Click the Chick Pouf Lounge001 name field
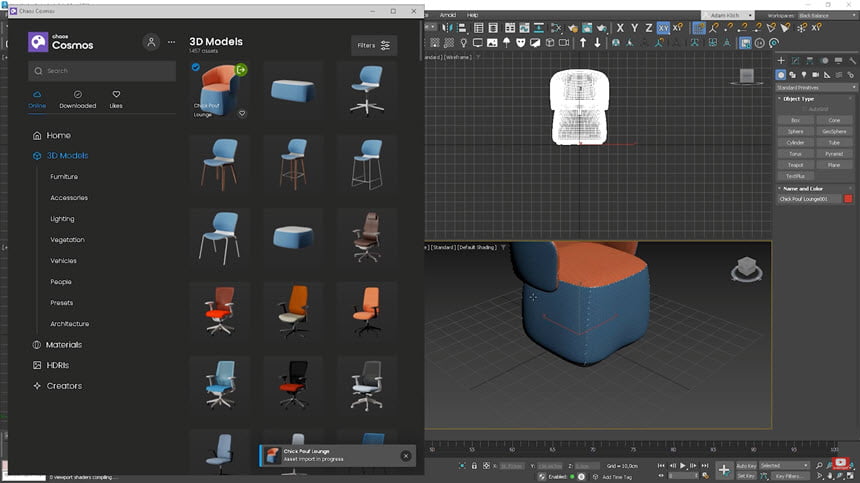The height and width of the screenshot is (483, 860). click(810, 199)
